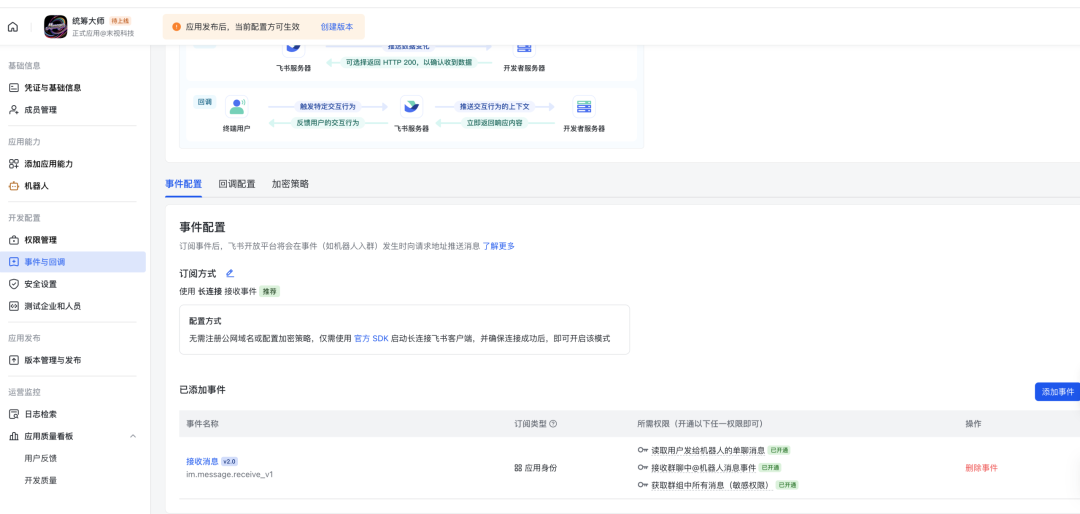Image resolution: width=1080 pixels, height=514 pixels.
Task: Click the 添加应用能力 grid icon
Action: tap(13, 164)
